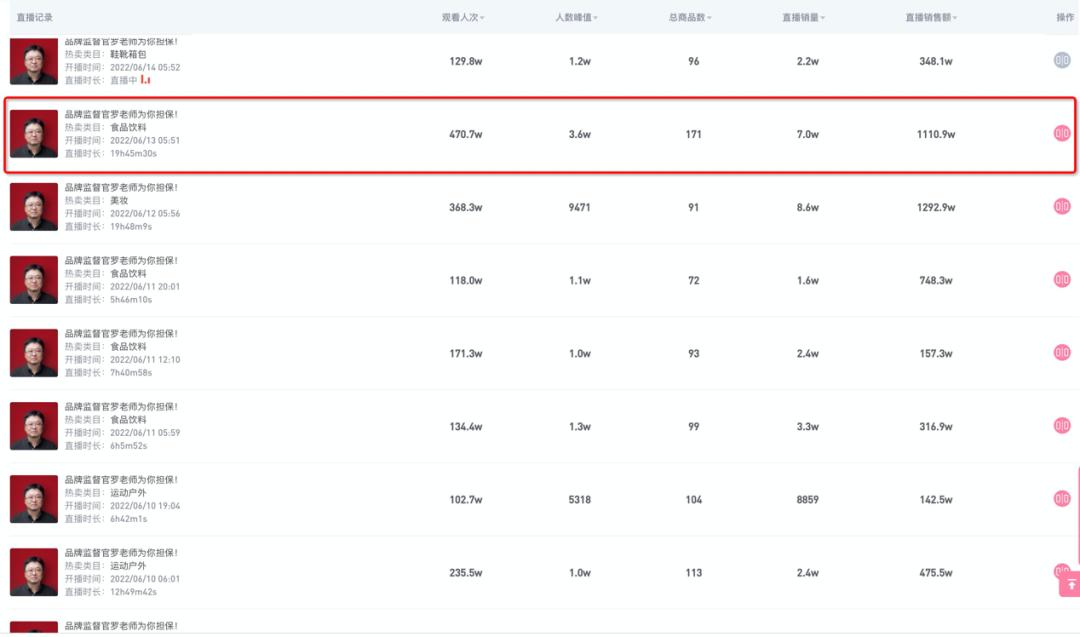
Task: Click the action icon in the 748.3w sales row
Action: pyautogui.click(x=1062, y=279)
